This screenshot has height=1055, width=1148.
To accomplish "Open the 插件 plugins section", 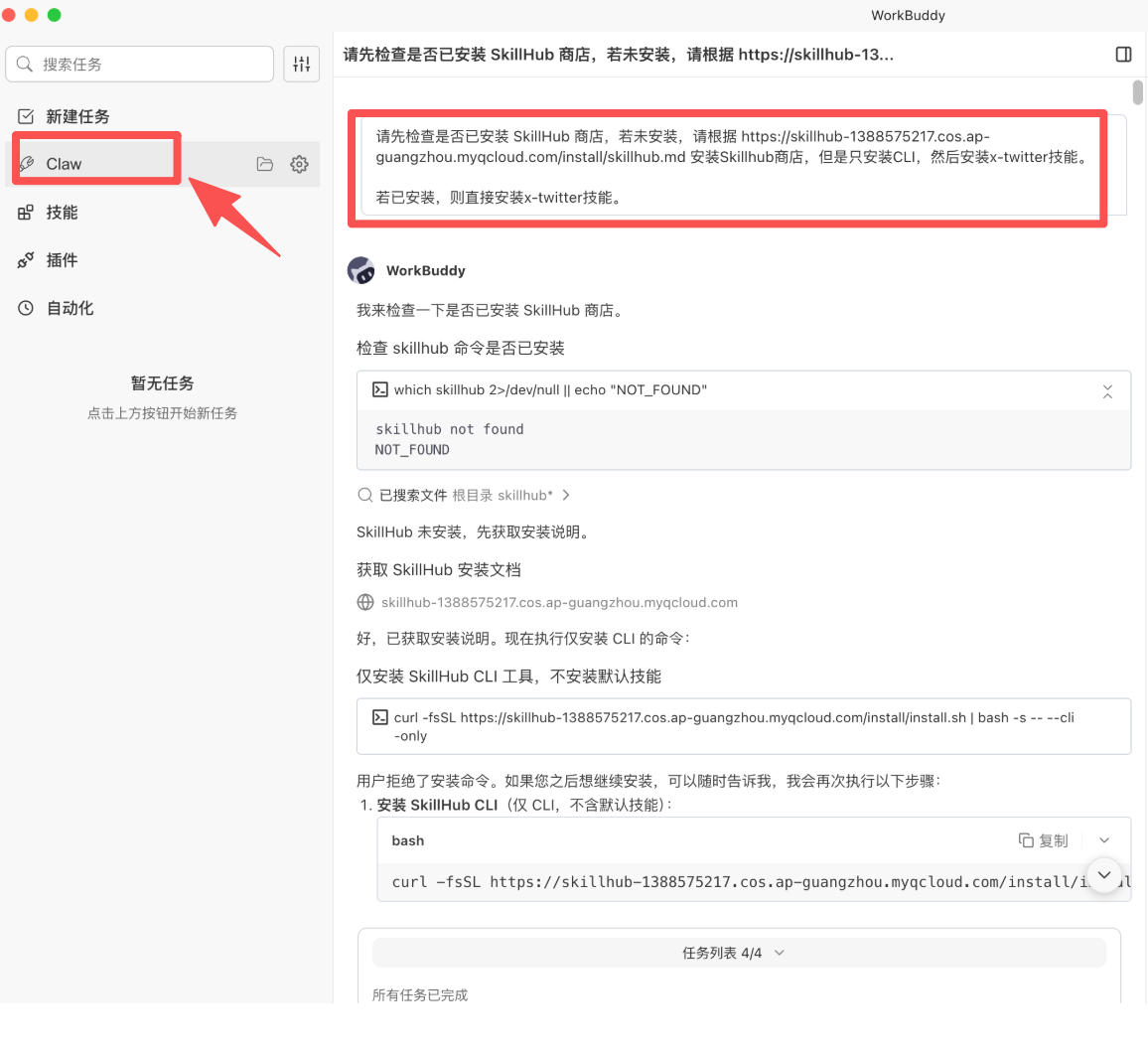I will (x=163, y=260).
